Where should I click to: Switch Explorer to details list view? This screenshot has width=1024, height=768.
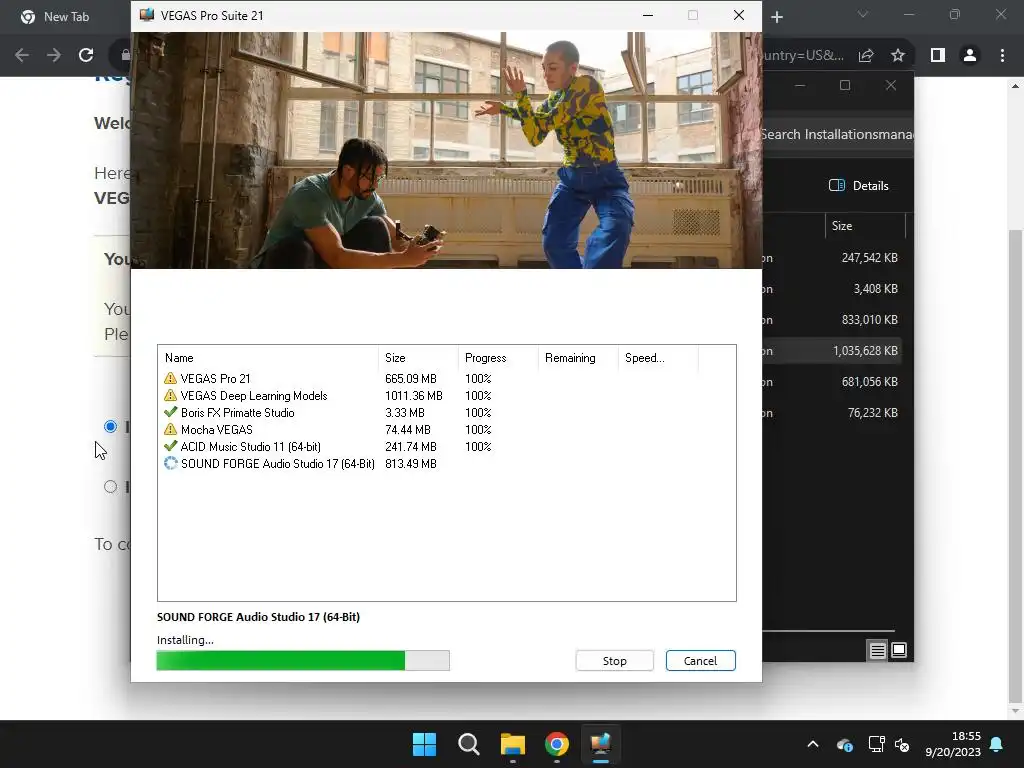point(877,650)
